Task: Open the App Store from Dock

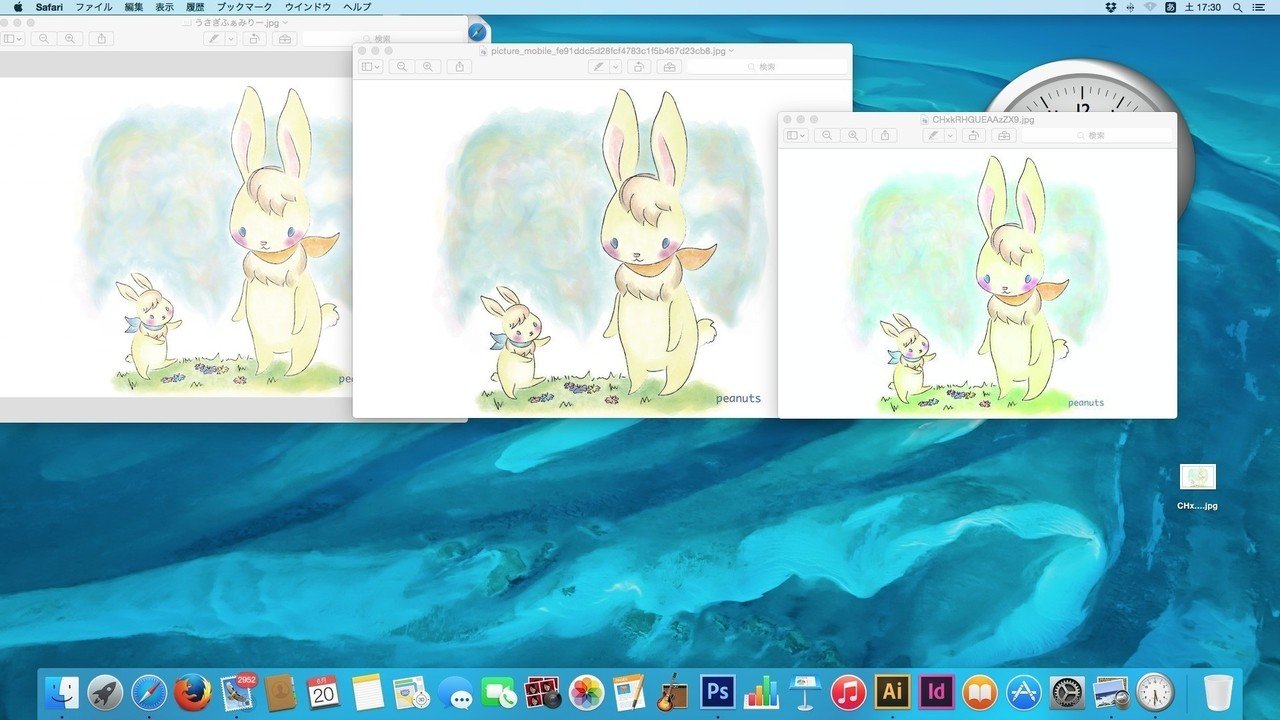Action: (x=1024, y=691)
